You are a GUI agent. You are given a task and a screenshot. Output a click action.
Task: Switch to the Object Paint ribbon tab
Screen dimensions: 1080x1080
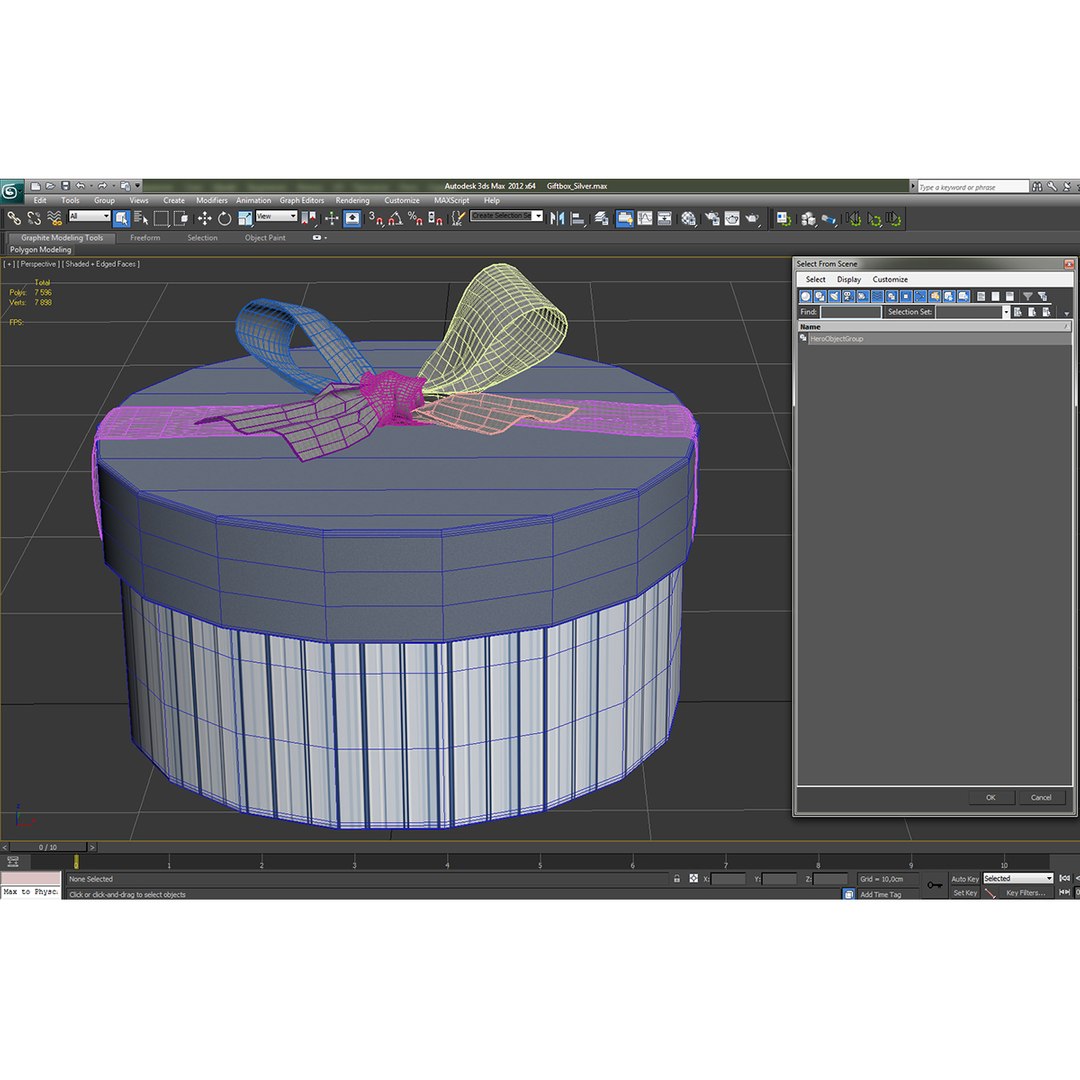[265, 238]
